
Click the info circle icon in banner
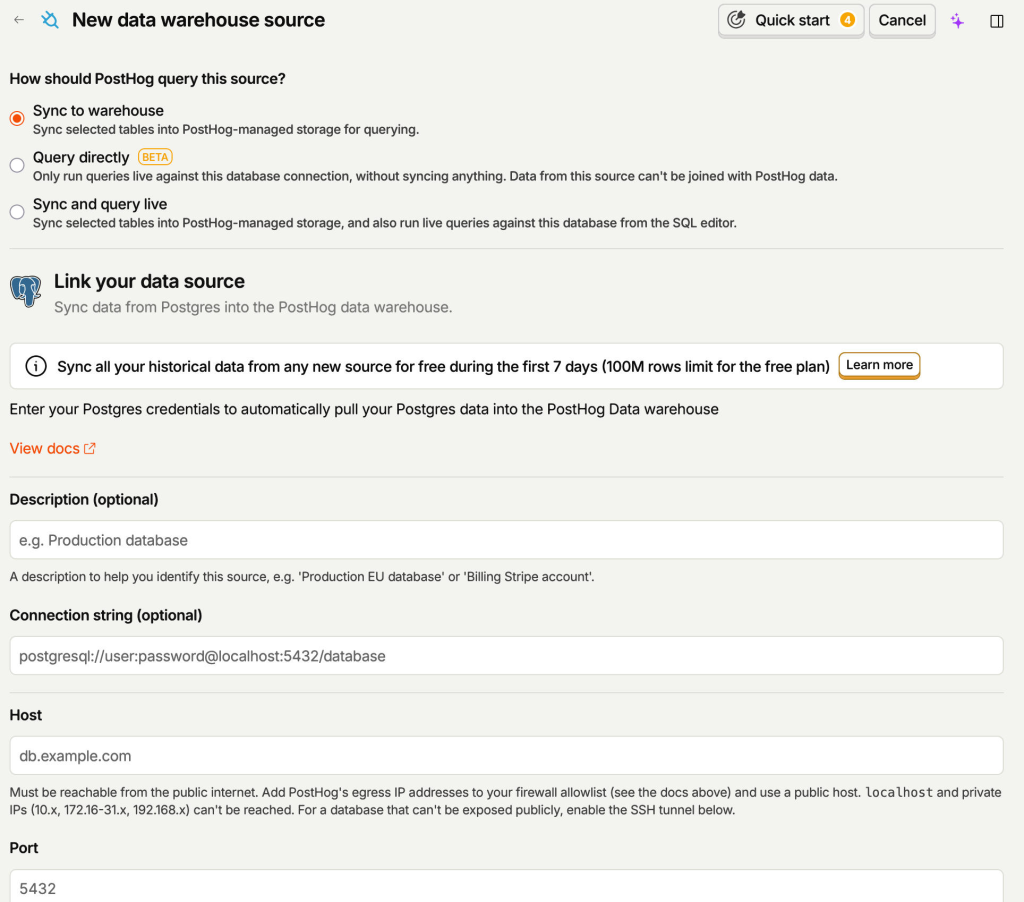tap(36, 366)
